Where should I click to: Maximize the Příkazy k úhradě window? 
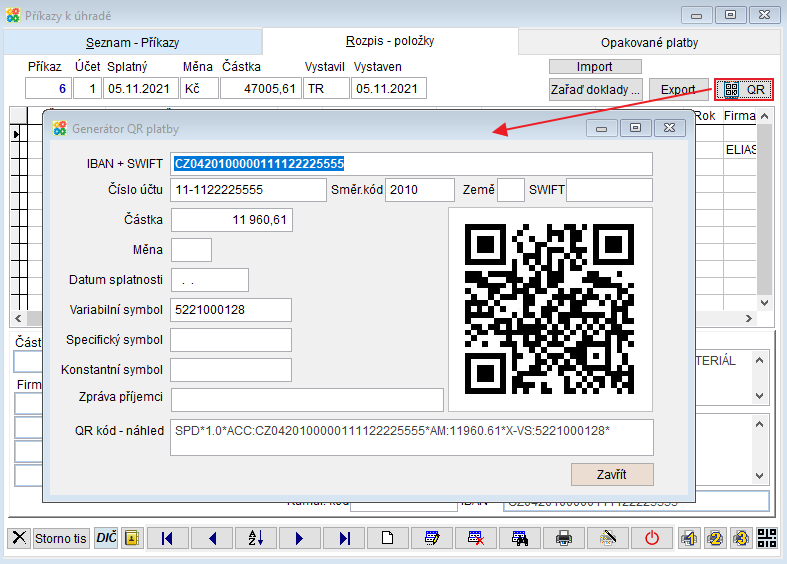point(730,15)
